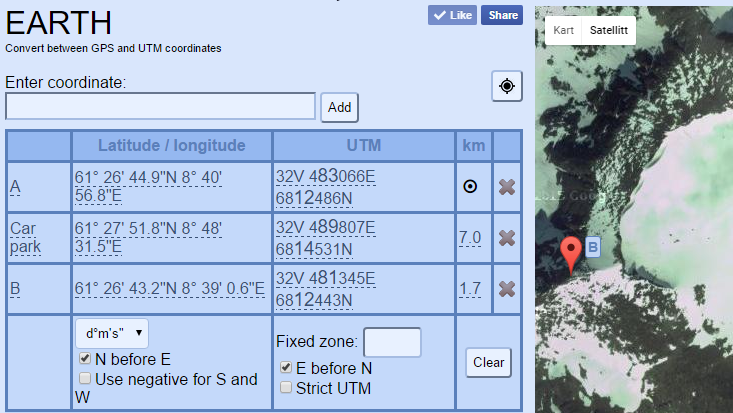
Task: Focus the Enter coordinate input field
Action: coord(160,106)
